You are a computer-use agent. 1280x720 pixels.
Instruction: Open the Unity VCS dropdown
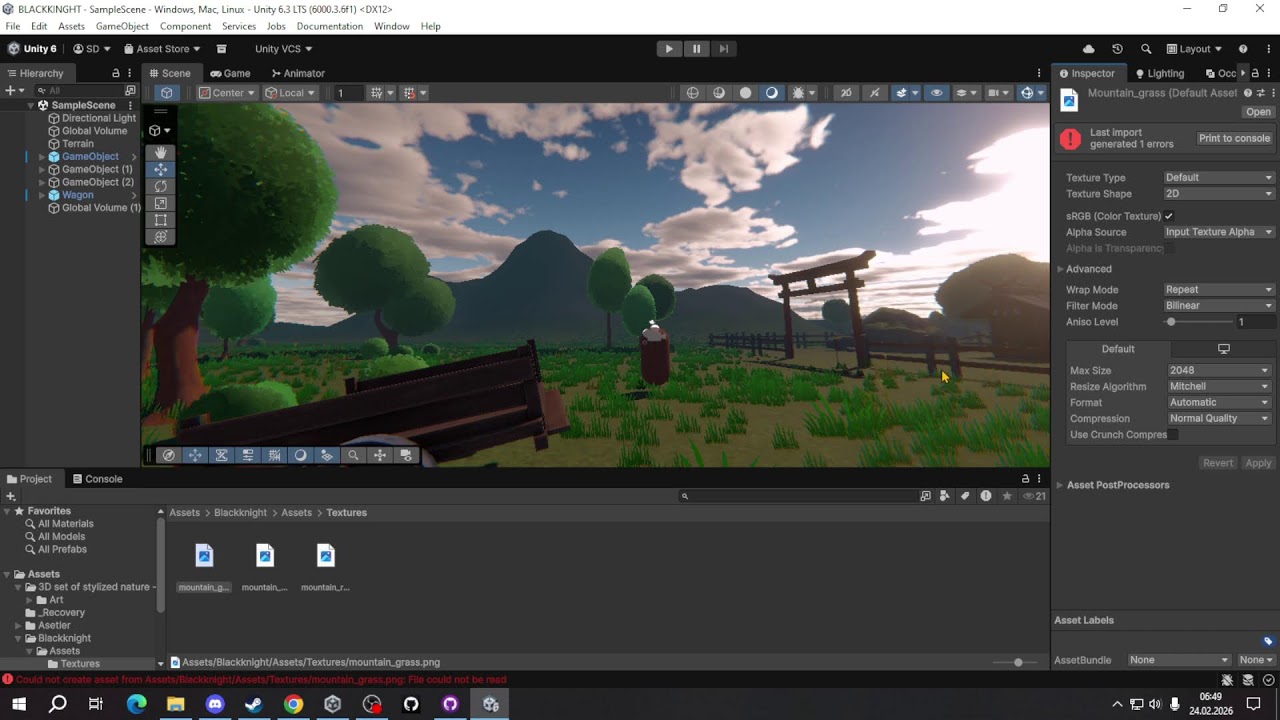pyautogui.click(x=283, y=48)
